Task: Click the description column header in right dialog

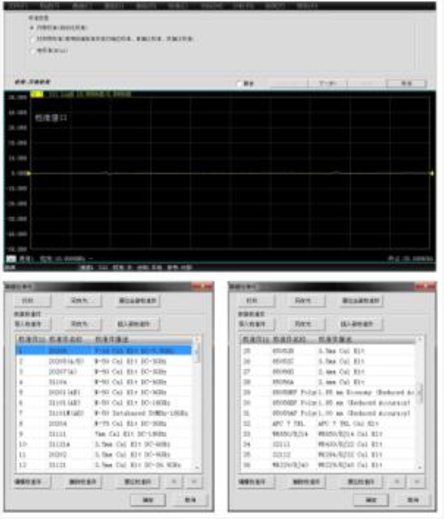Action: [366, 340]
